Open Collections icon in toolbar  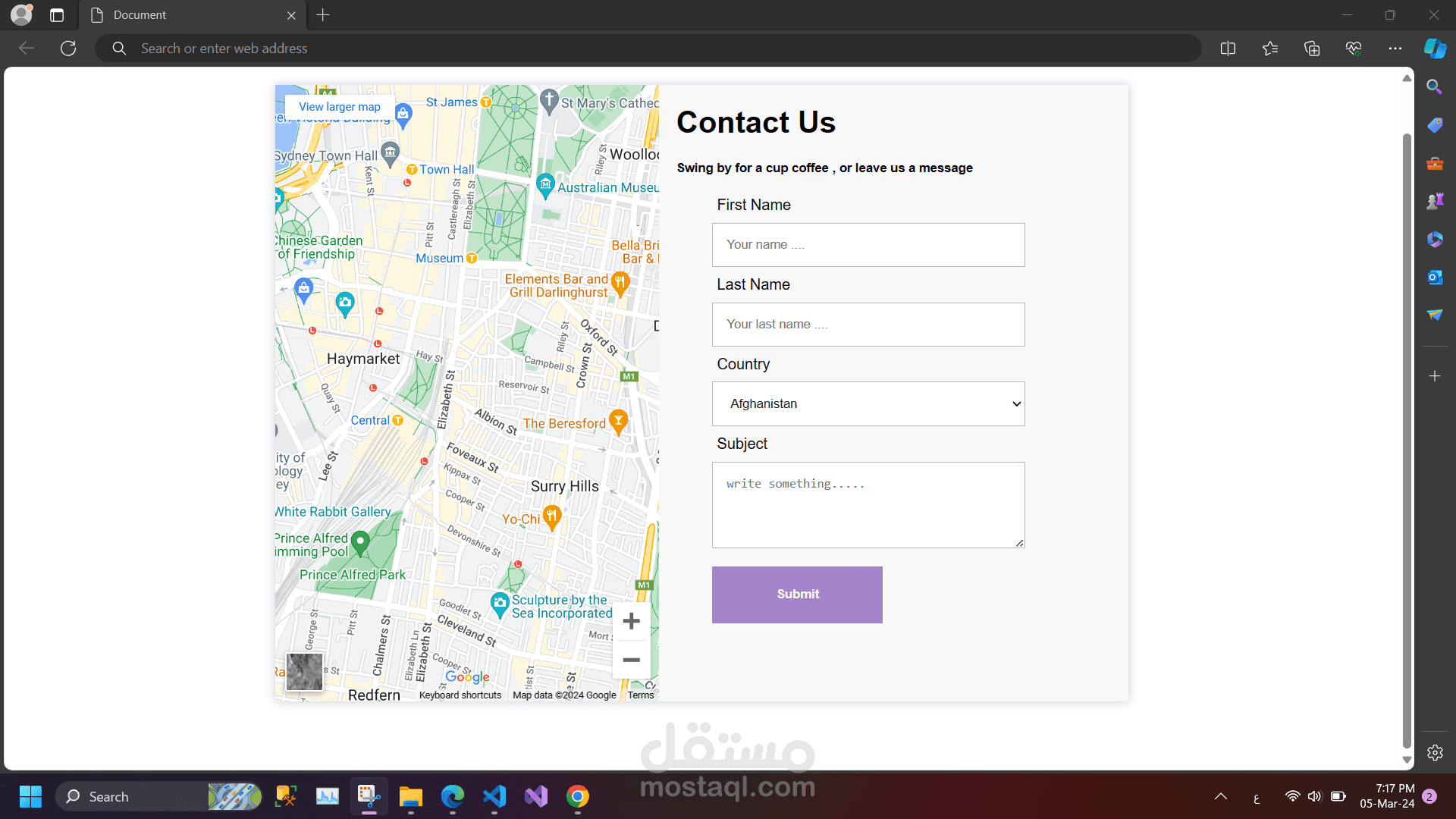[1312, 49]
